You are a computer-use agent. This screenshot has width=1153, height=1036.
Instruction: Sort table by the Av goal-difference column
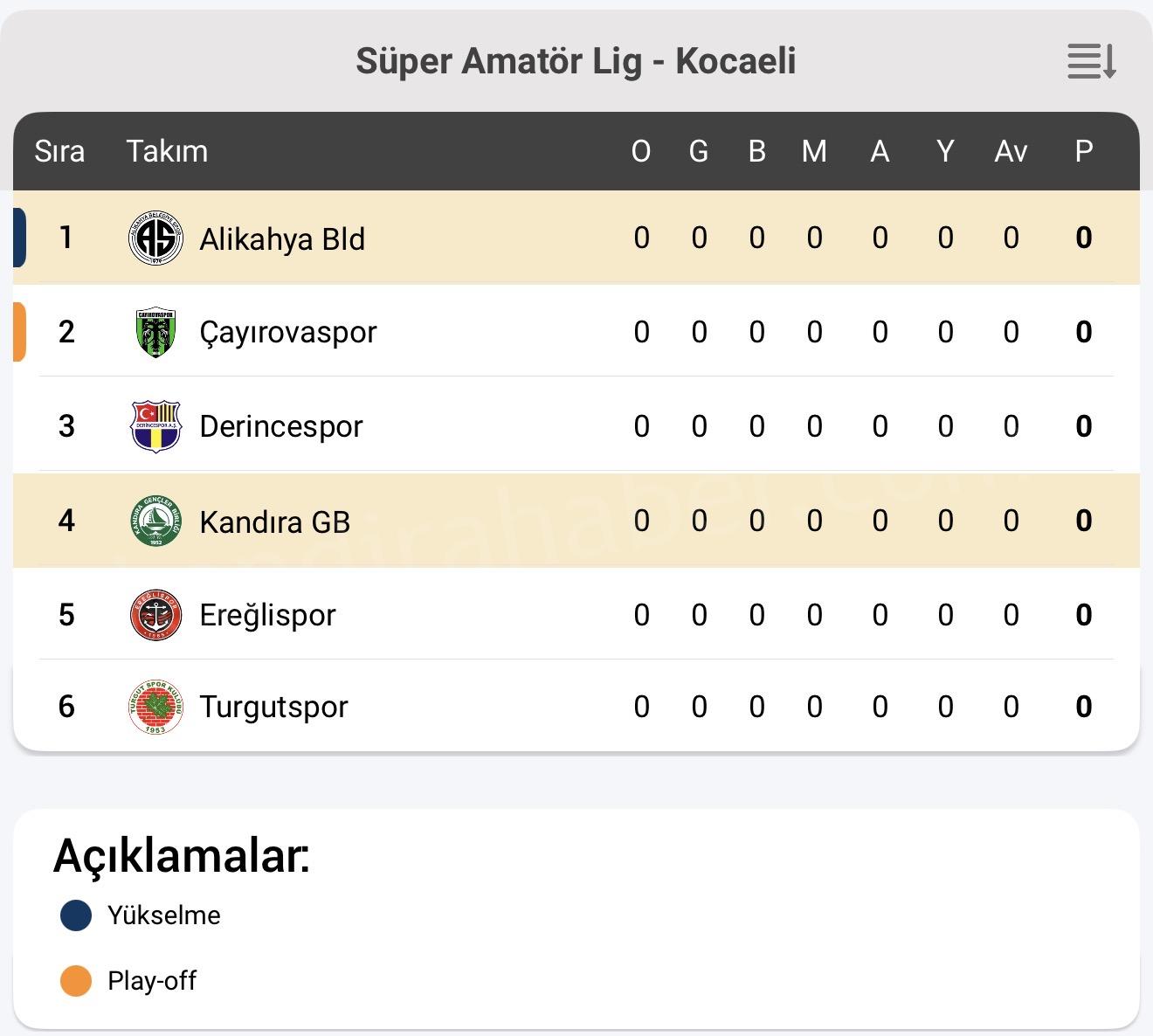(x=1011, y=152)
